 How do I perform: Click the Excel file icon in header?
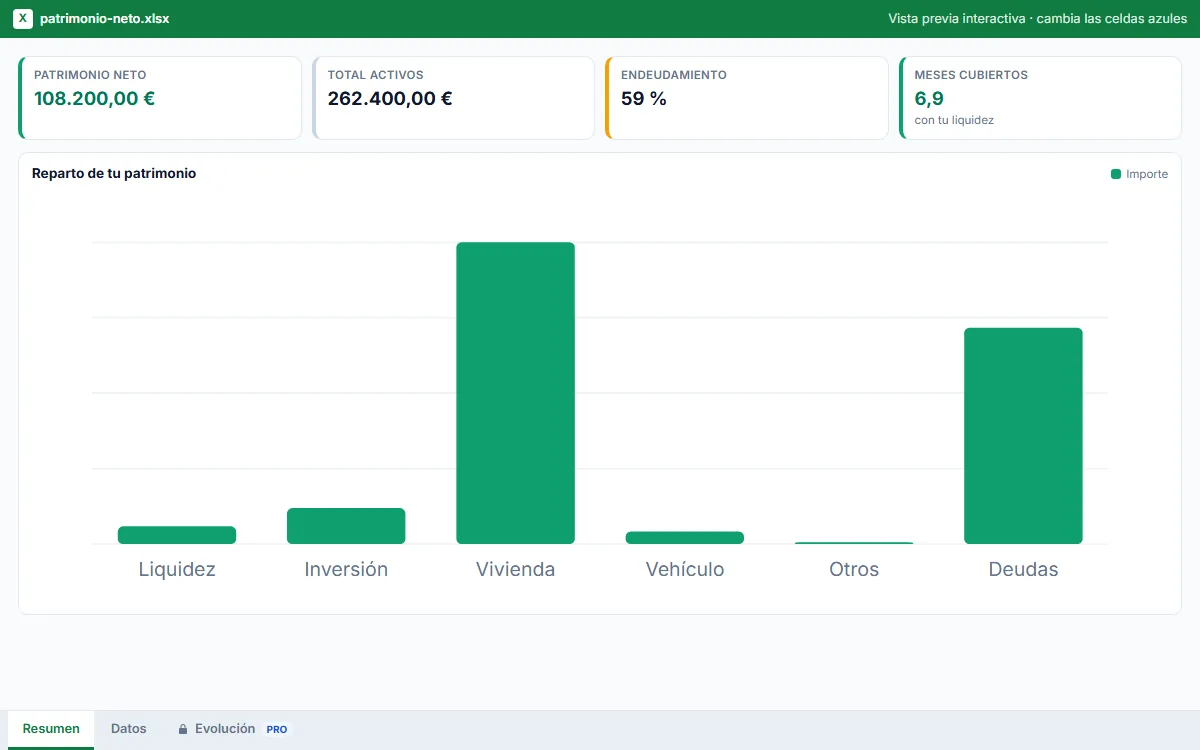[x=22, y=18]
